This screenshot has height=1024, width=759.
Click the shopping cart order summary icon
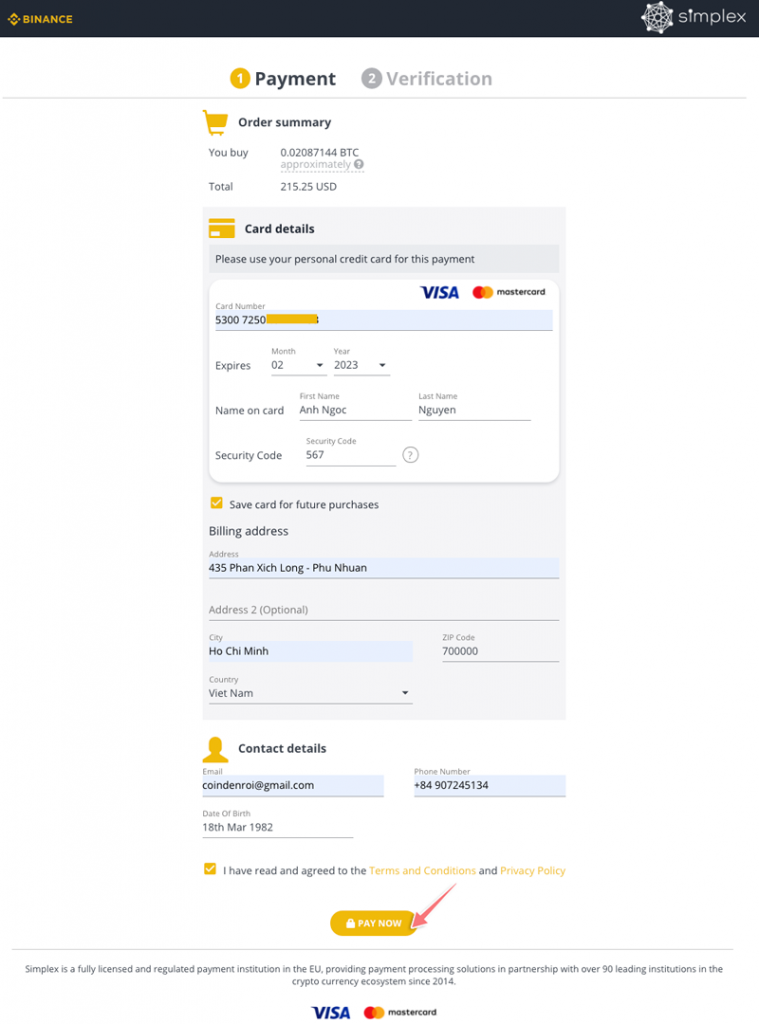215,122
